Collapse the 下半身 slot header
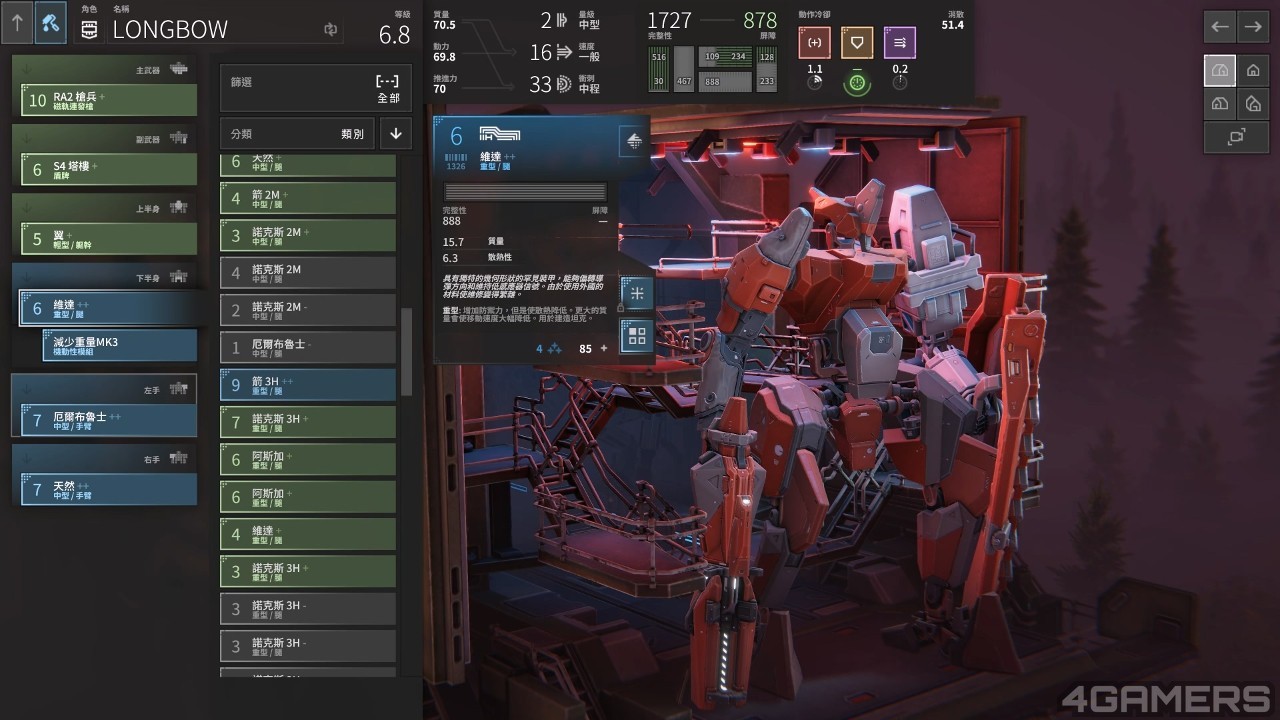This screenshot has width=1280, height=720. [x=105, y=277]
